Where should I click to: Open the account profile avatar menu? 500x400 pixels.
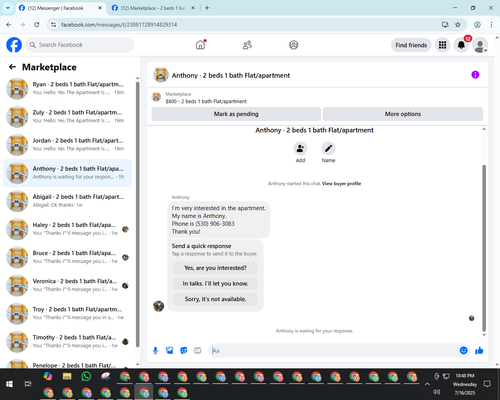480,45
